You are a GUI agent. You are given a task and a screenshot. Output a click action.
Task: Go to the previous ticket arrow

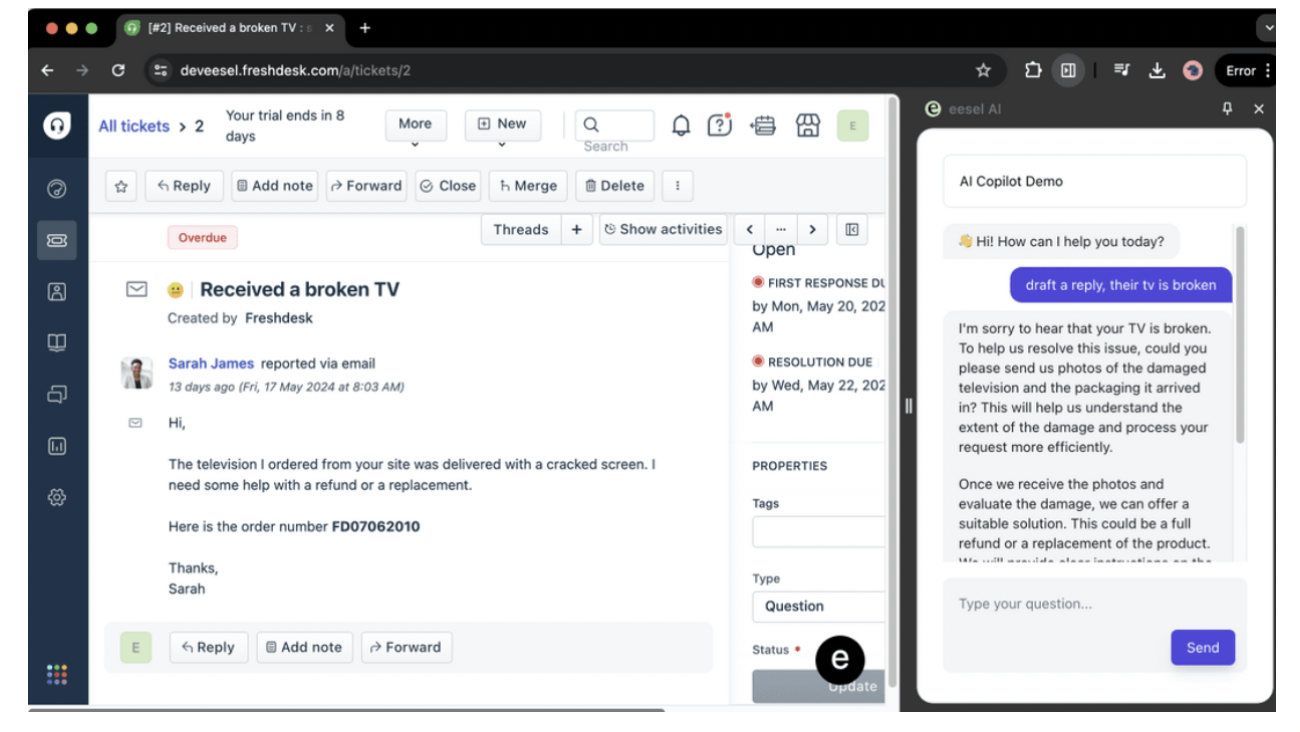click(750, 229)
